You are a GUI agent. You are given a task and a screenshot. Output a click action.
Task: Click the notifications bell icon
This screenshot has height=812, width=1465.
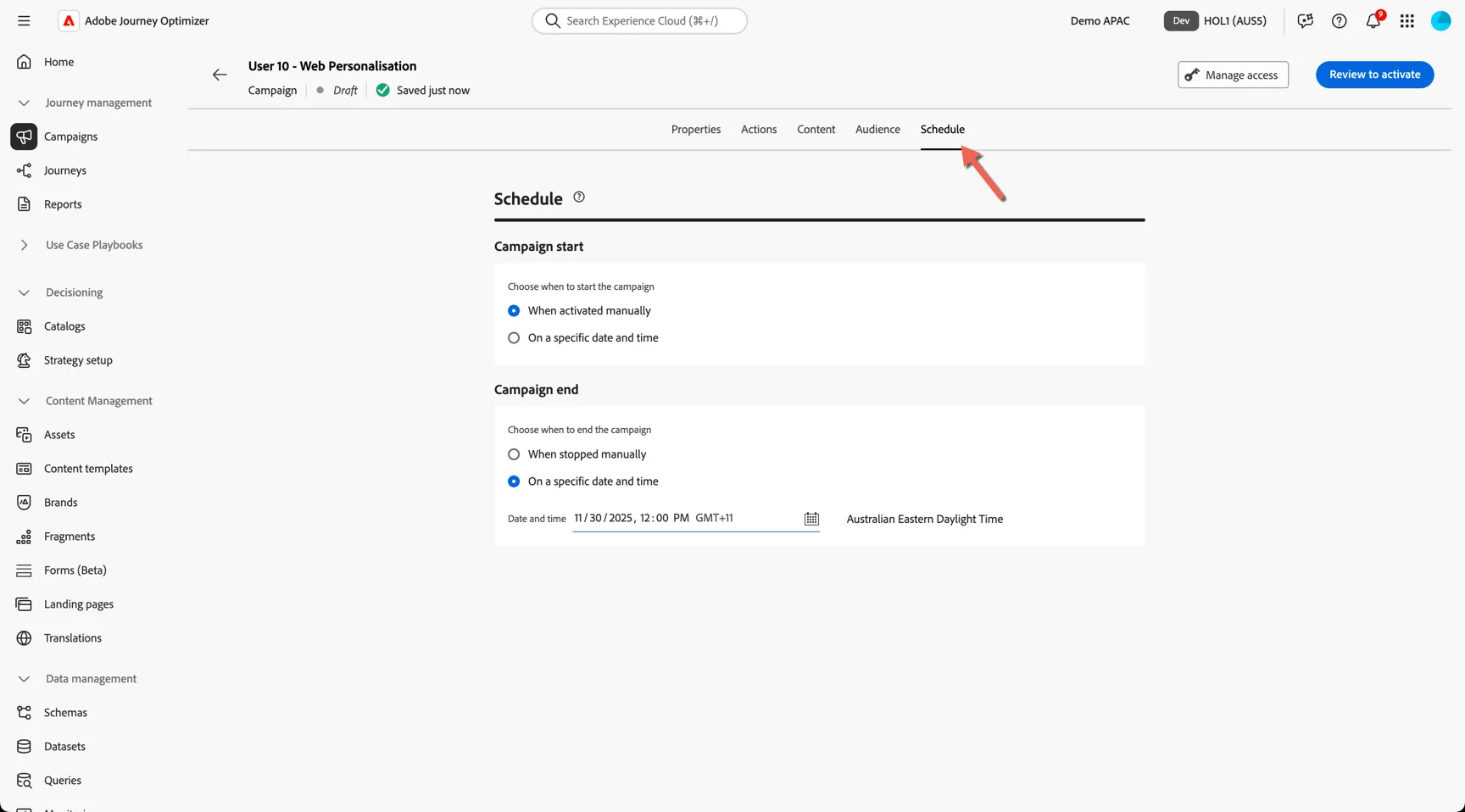pos(1373,21)
